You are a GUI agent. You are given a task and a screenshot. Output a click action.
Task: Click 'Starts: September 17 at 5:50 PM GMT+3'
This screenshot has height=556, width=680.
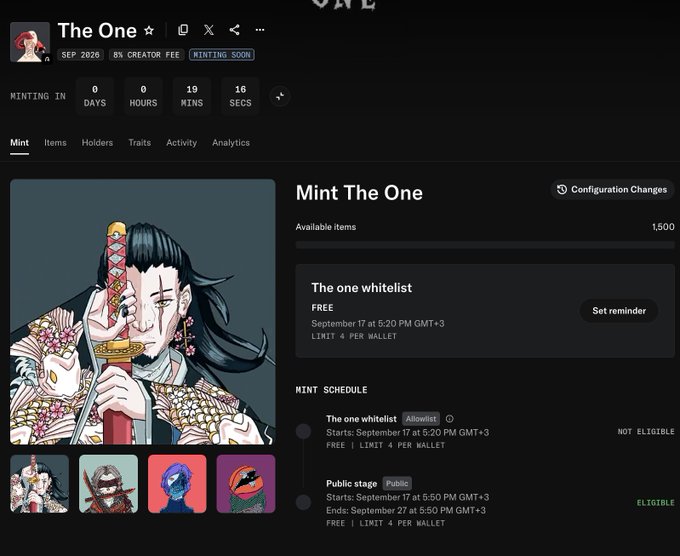point(408,497)
